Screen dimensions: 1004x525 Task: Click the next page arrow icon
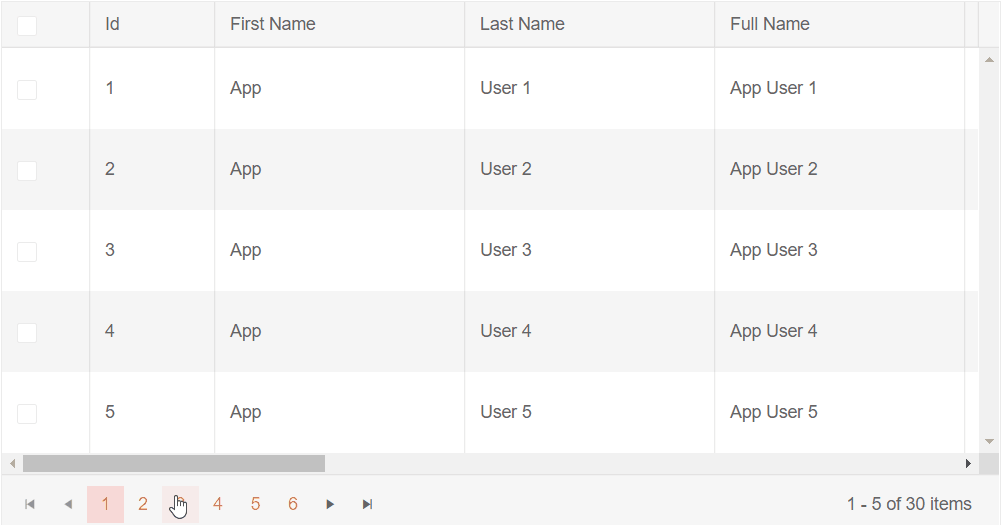pyautogui.click(x=330, y=505)
